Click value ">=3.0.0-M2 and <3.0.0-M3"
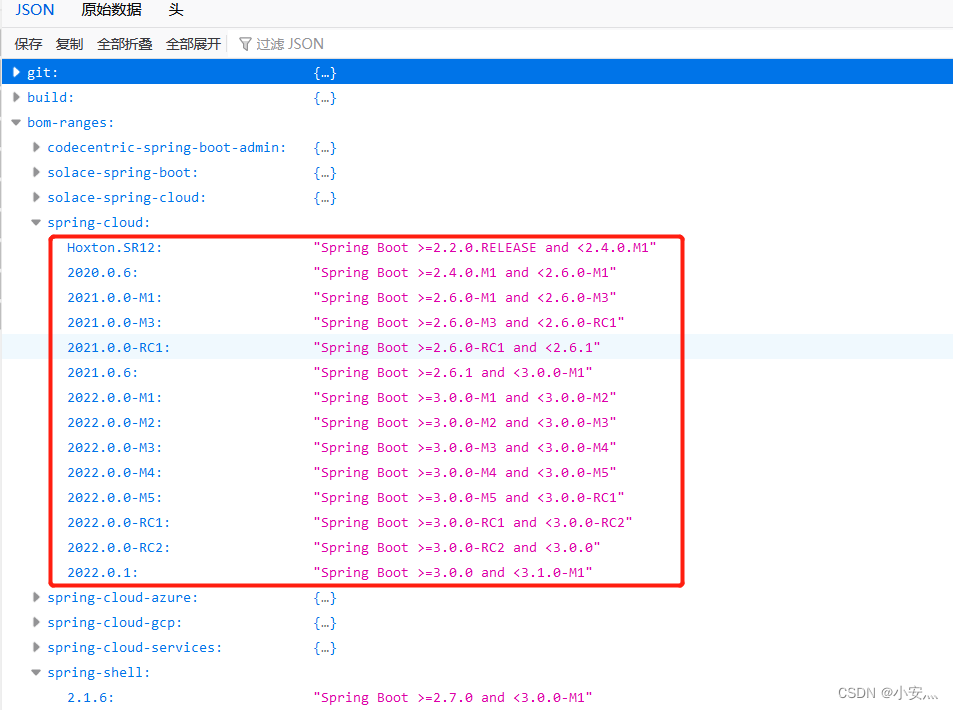Image resolution: width=953 pixels, height=710 pixels. click(465, 422)
